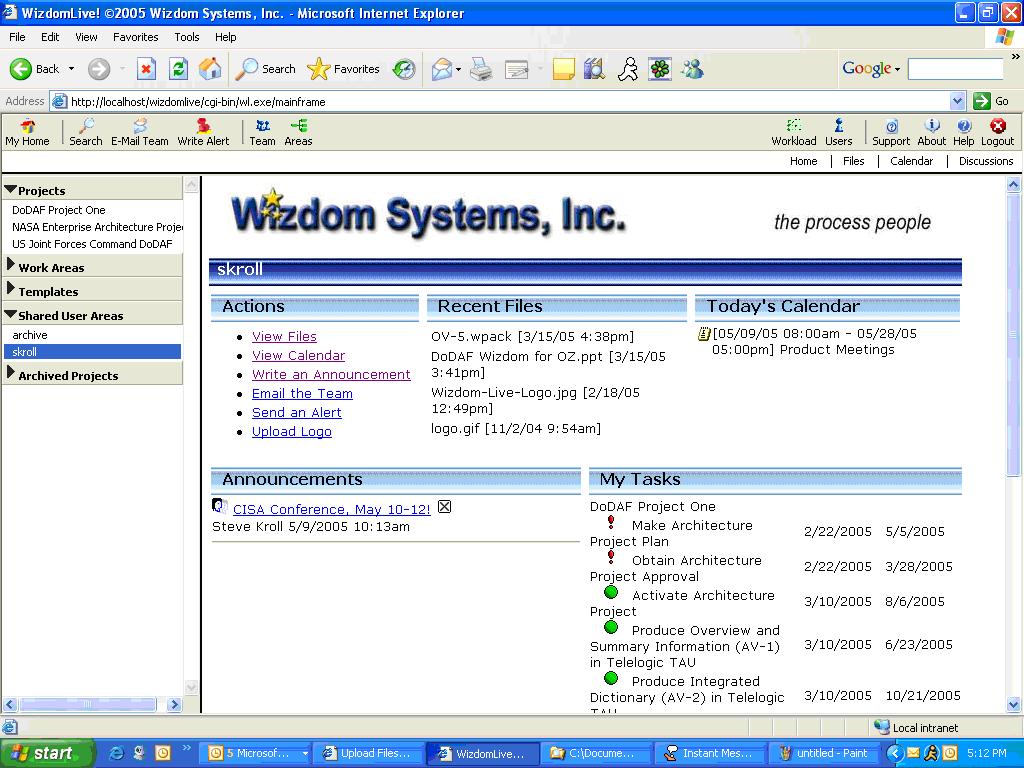The image size is (1024, 768).
Task: Click the Write an Announcement link
Action: click(x=331, y=375)
